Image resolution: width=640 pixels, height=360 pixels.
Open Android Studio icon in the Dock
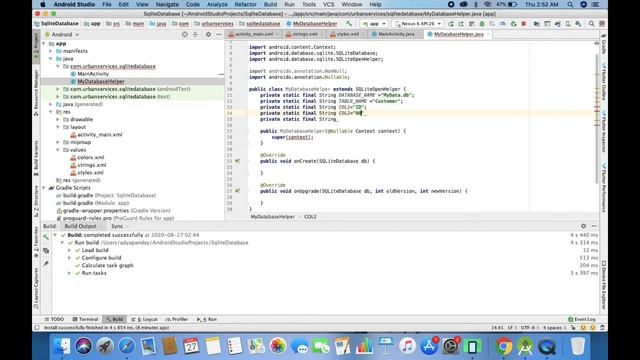[525, 347]
